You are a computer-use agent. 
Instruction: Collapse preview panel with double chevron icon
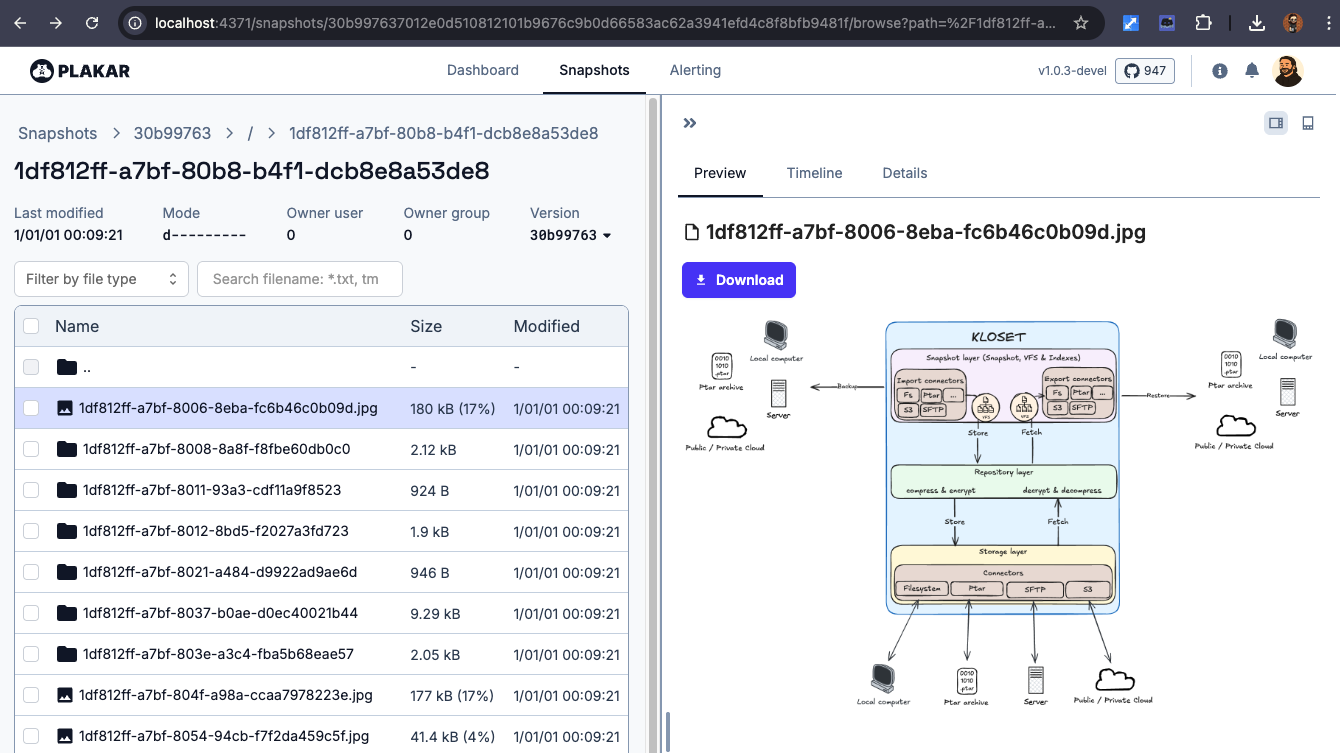click(x=689, y=123)
